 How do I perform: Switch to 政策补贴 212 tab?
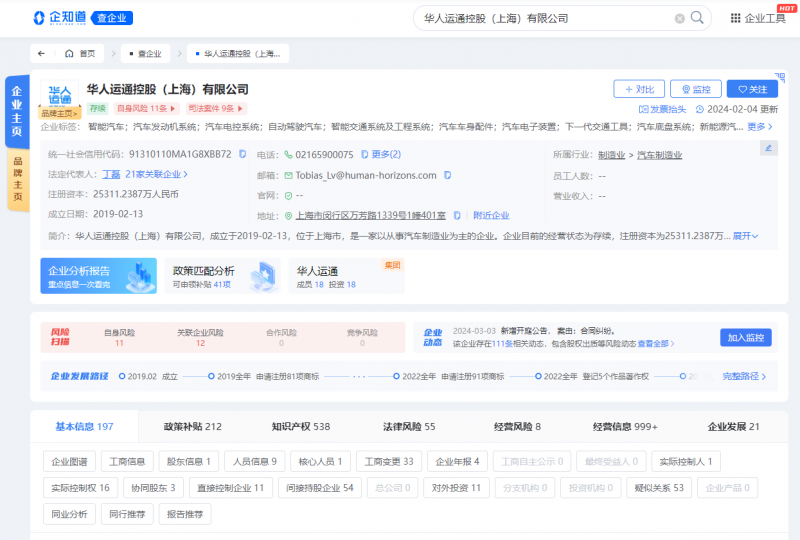coord(193,427)
